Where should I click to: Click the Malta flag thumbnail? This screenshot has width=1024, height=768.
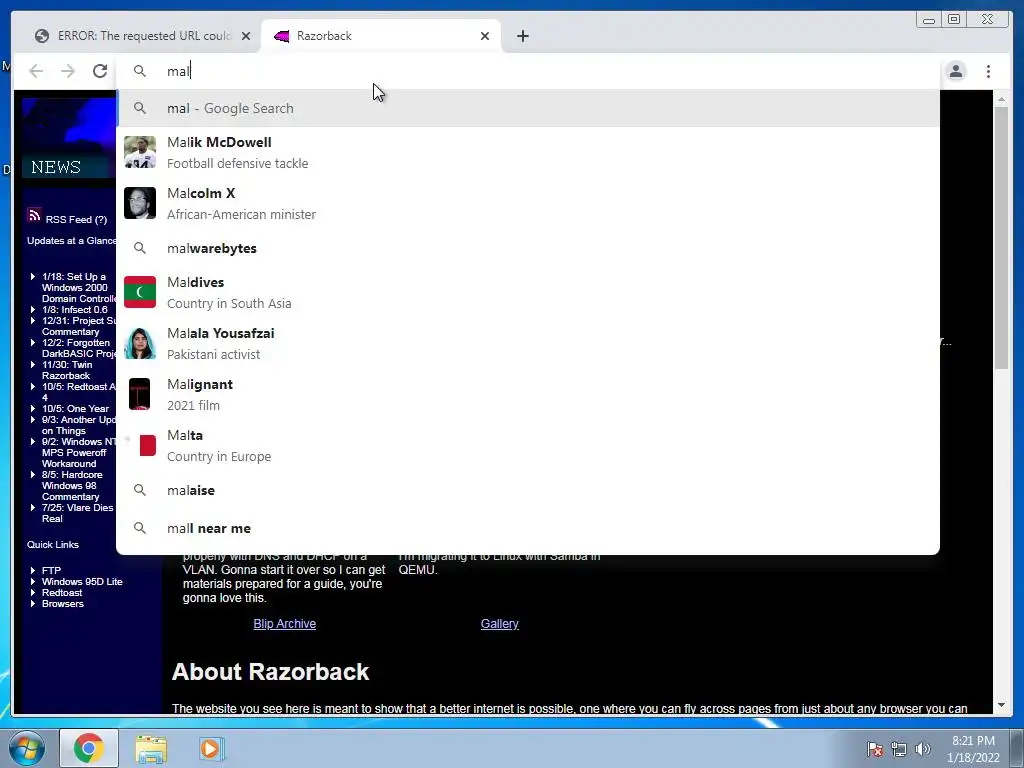tap(140, 445)
